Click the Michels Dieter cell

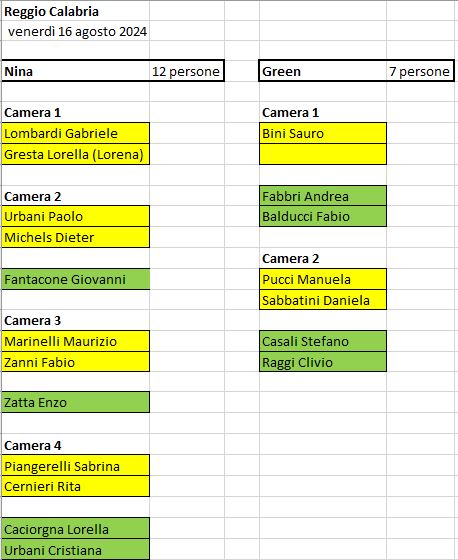click(x=75, y=237)
